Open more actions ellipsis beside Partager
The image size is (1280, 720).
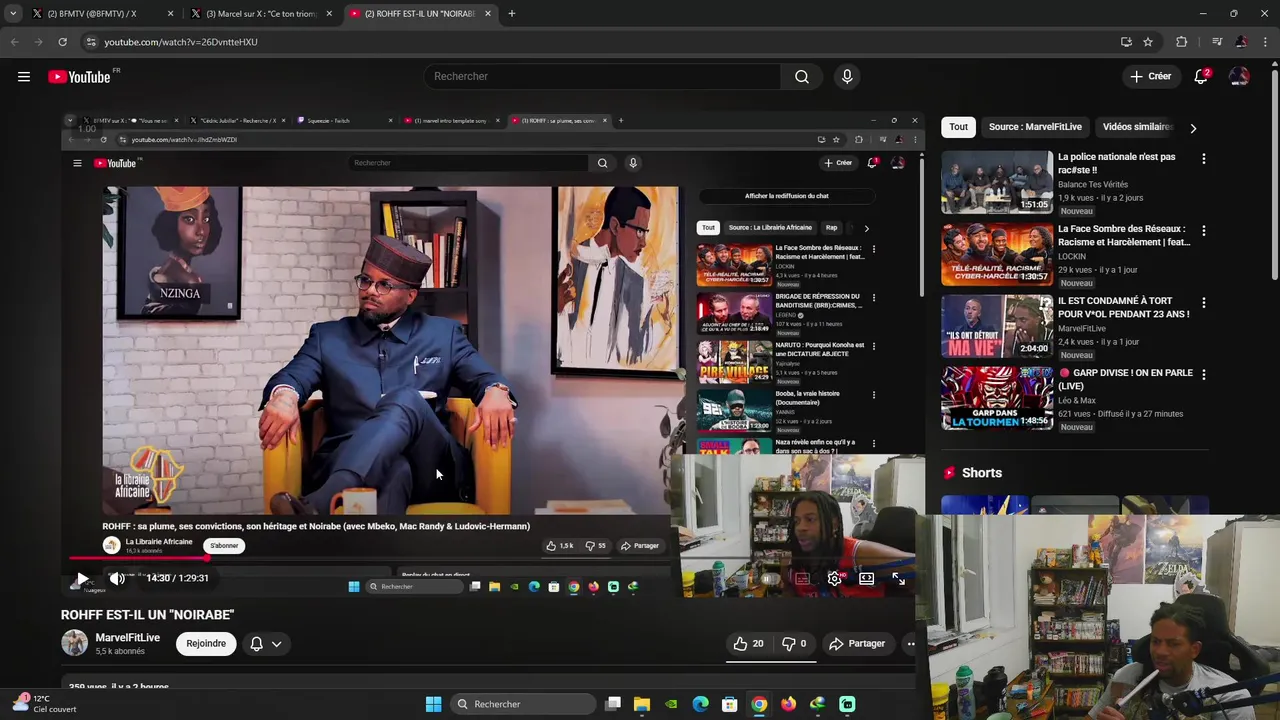pos(910,644)
